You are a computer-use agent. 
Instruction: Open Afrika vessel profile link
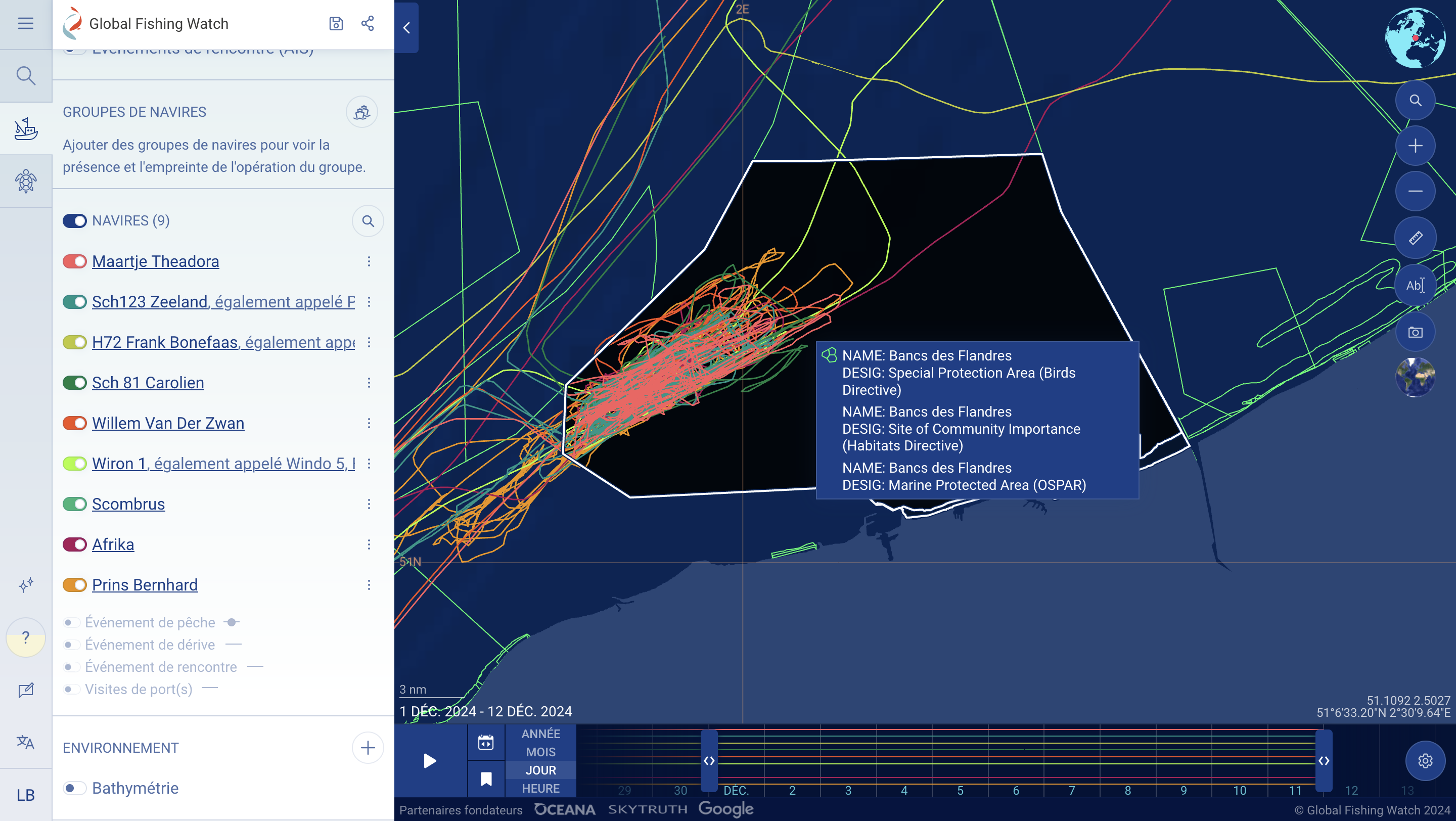click(x=113, y=544)
